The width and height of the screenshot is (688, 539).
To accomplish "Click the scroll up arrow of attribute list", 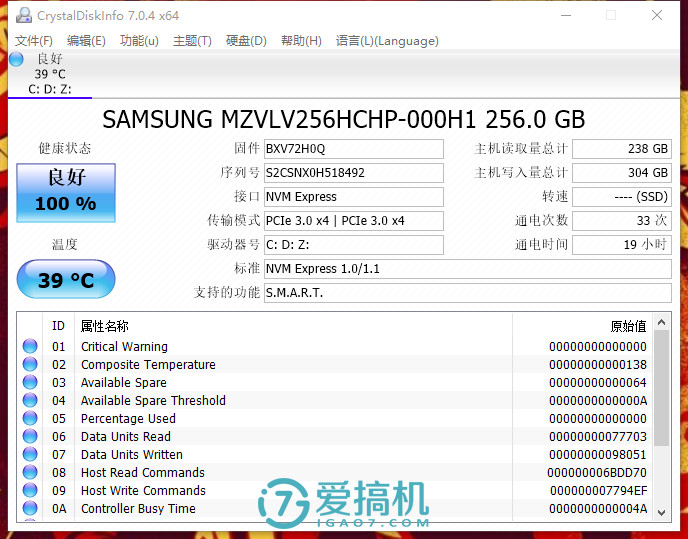I will click(662, 323).
